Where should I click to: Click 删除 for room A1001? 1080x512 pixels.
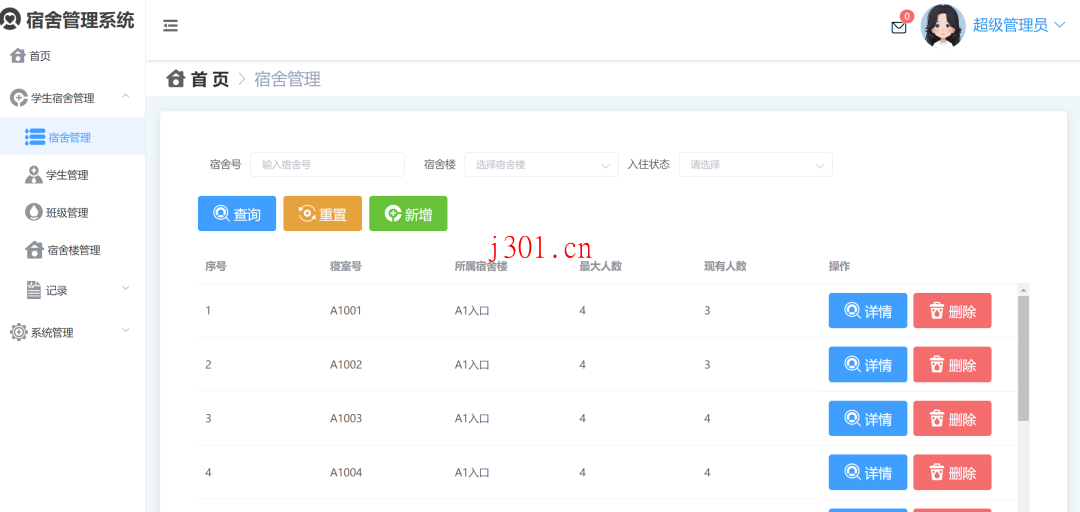tap(953, 311)
